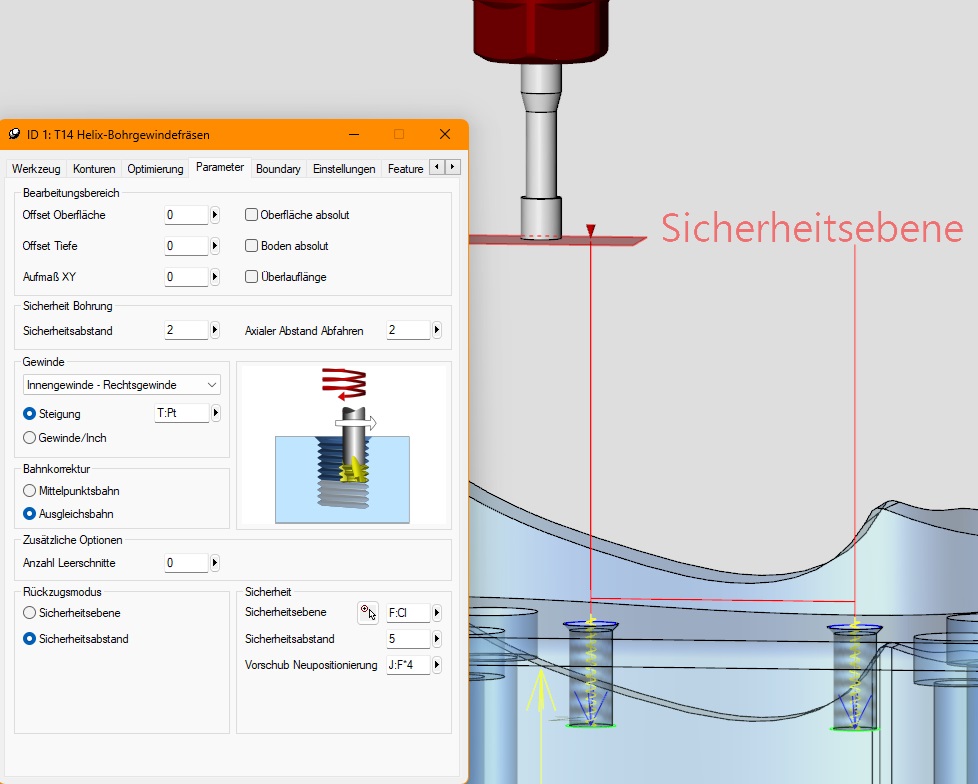Image resolution: width=978 pixels, height=784 pixels.
Task: Enable Boden absolut checkbox
Action: (251, 246)
